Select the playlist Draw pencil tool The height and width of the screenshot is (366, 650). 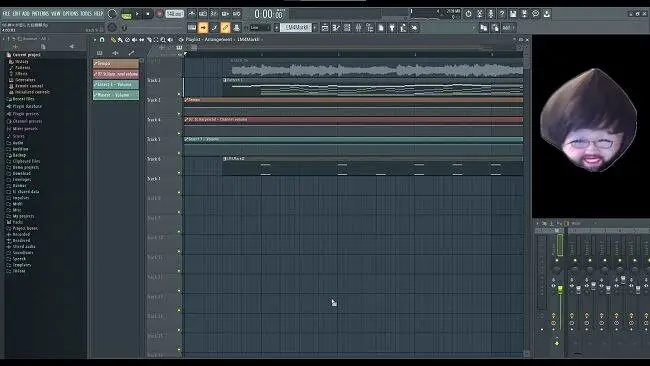click(113, 40)
